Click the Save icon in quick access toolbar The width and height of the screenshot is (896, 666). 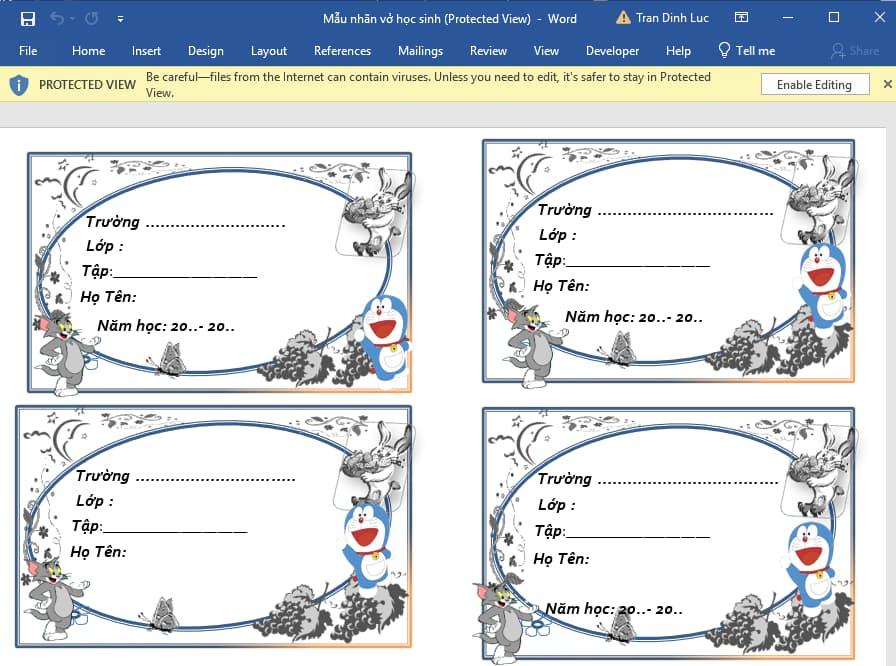click(27, 19)
